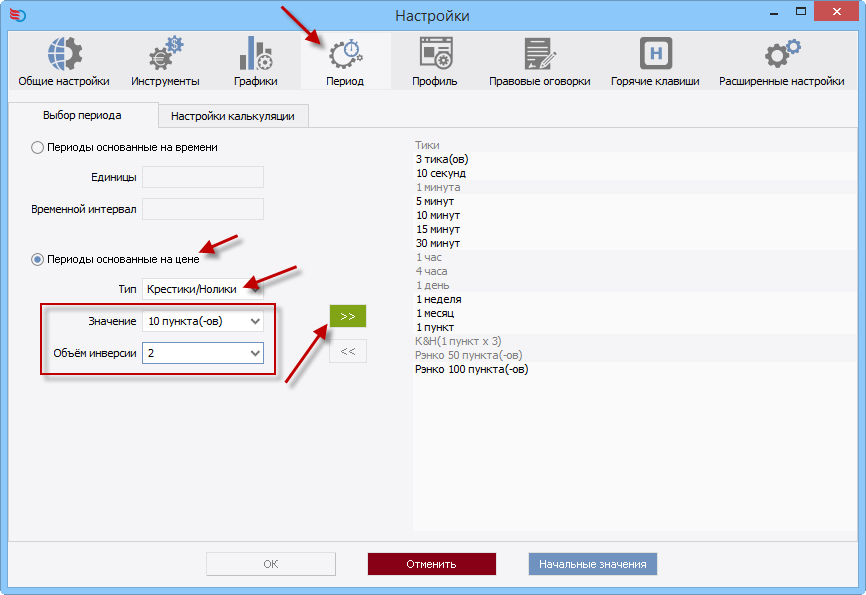Select 'Периоды основанные на цене' radio button
Viewport: 866px width, 595px height.
coord(38,259)
